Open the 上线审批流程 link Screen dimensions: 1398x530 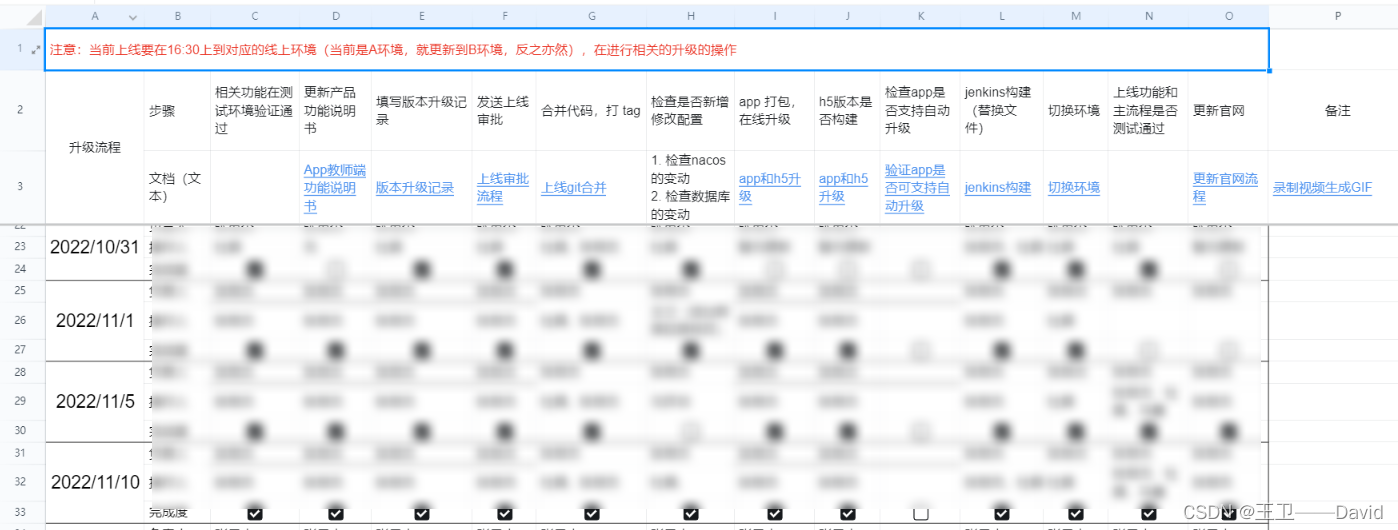pyautogui.click(x=503, y=188)
